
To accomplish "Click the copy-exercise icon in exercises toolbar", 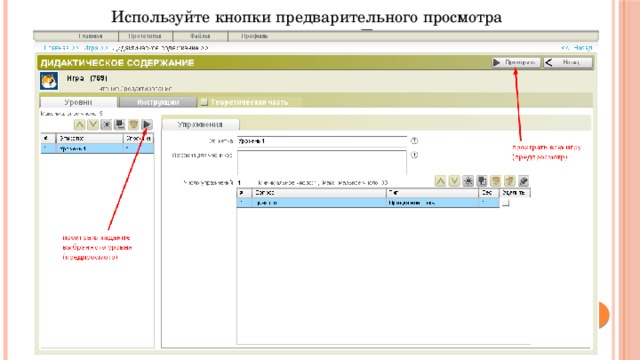I will [x=482, y=181].
